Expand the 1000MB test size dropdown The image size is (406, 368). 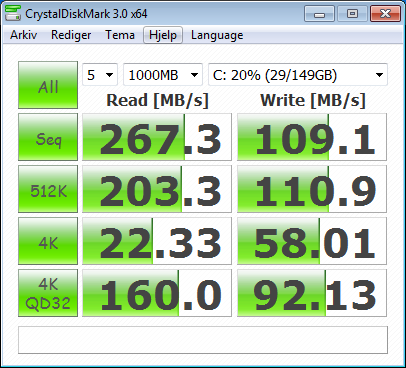pos(163,75)
